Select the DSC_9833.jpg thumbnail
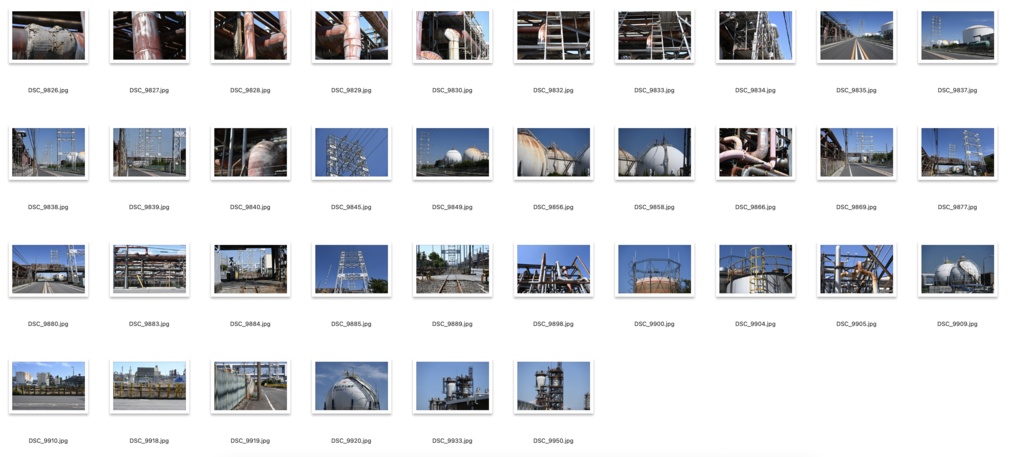 tap(654, 36)
